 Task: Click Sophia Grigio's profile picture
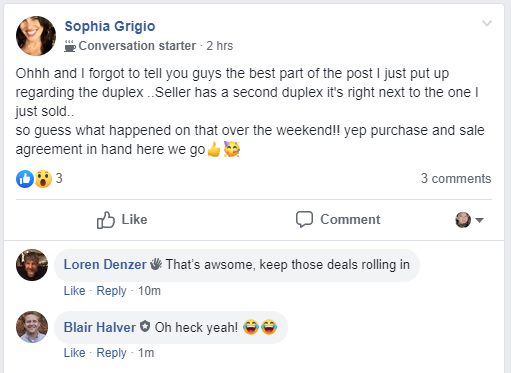pyautogui.click(x=36, y=36)
